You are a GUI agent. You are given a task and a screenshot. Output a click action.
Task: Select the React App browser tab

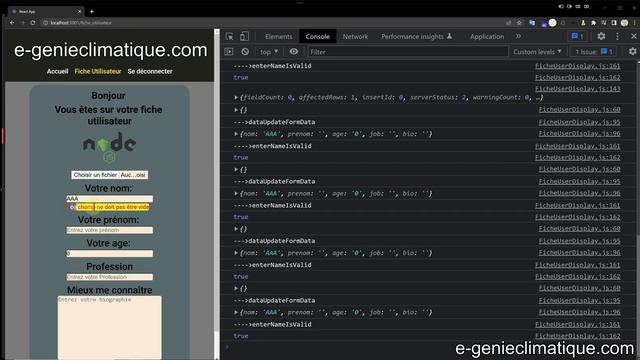pos(45,11)
